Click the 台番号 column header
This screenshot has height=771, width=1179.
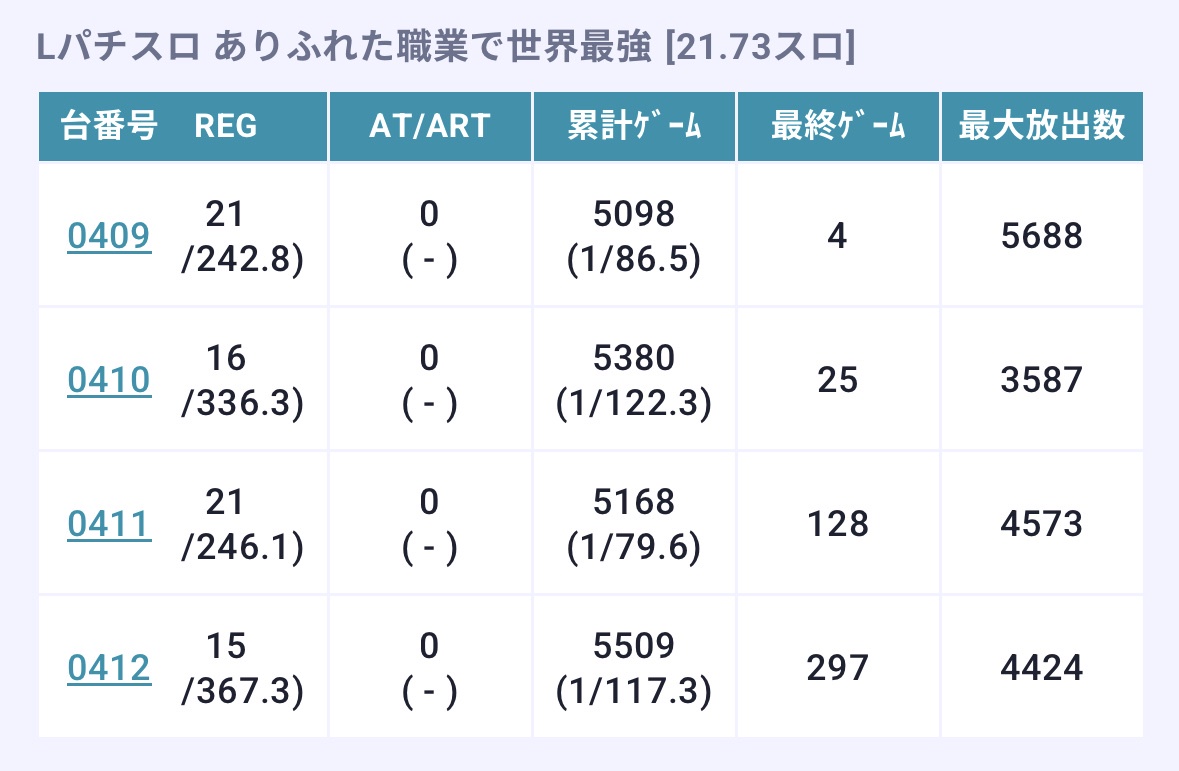coord(109,126)
